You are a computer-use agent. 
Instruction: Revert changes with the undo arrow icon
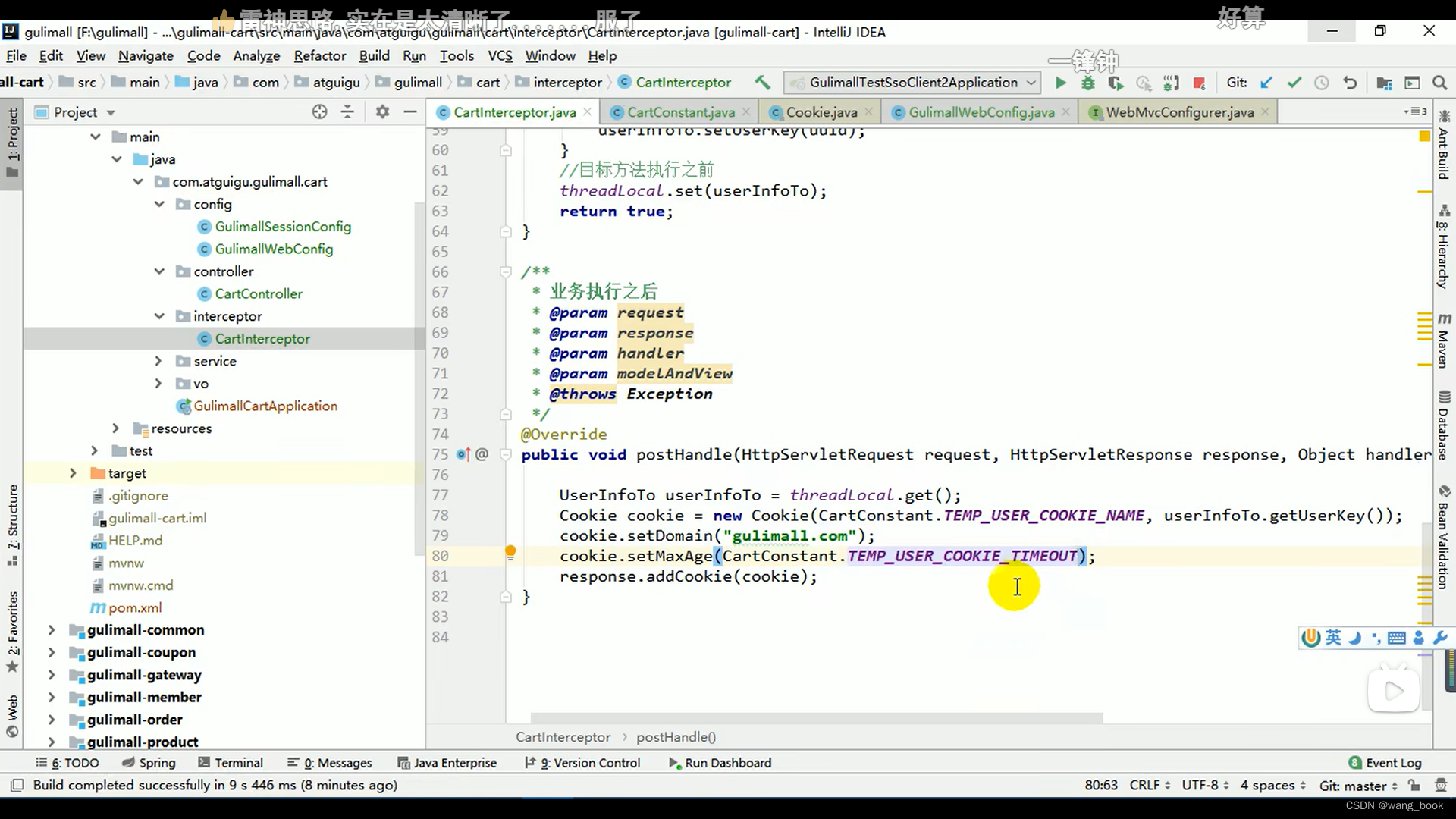(1350, 83)
